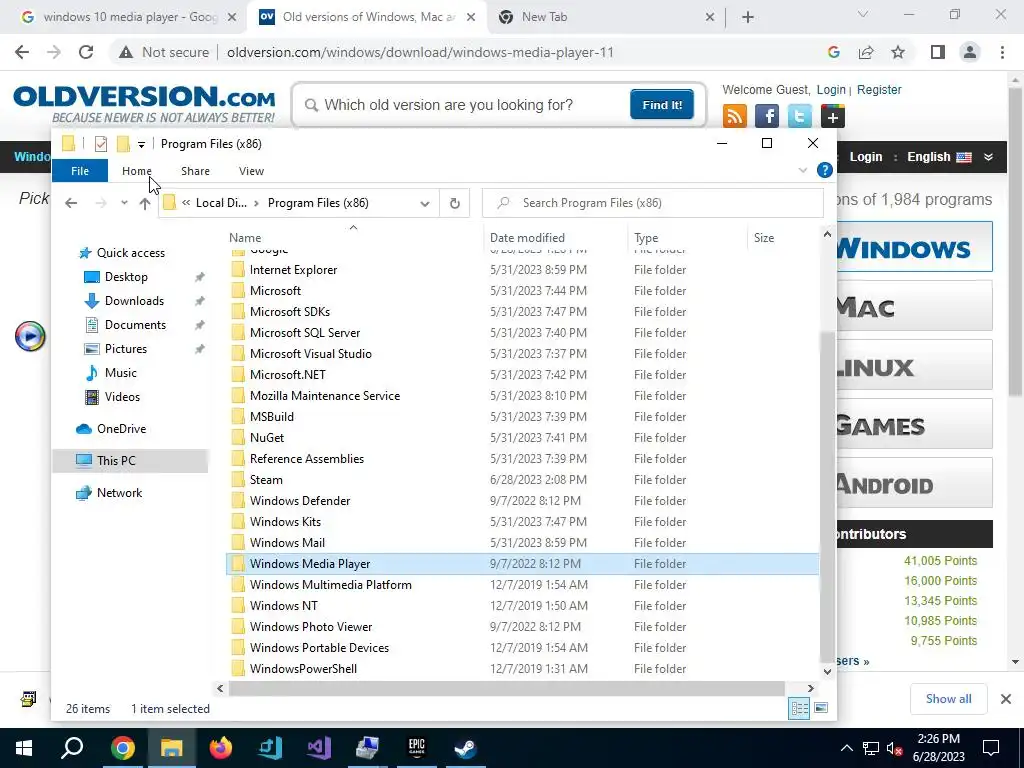Open Explorer help question mark icon
The width and height of the screenshot is (1024, 768).
[825, 170]
